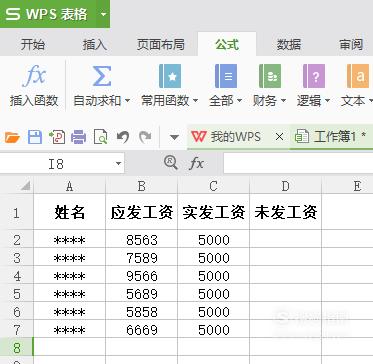Expand the 全部 dropdown arrow

click(239, 100)
